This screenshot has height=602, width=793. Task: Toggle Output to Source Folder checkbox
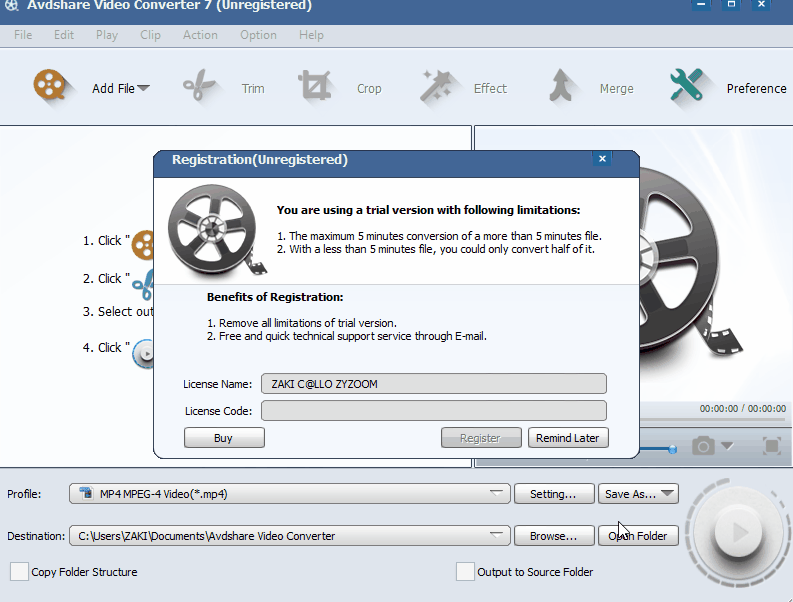click(x=465, y=572)
